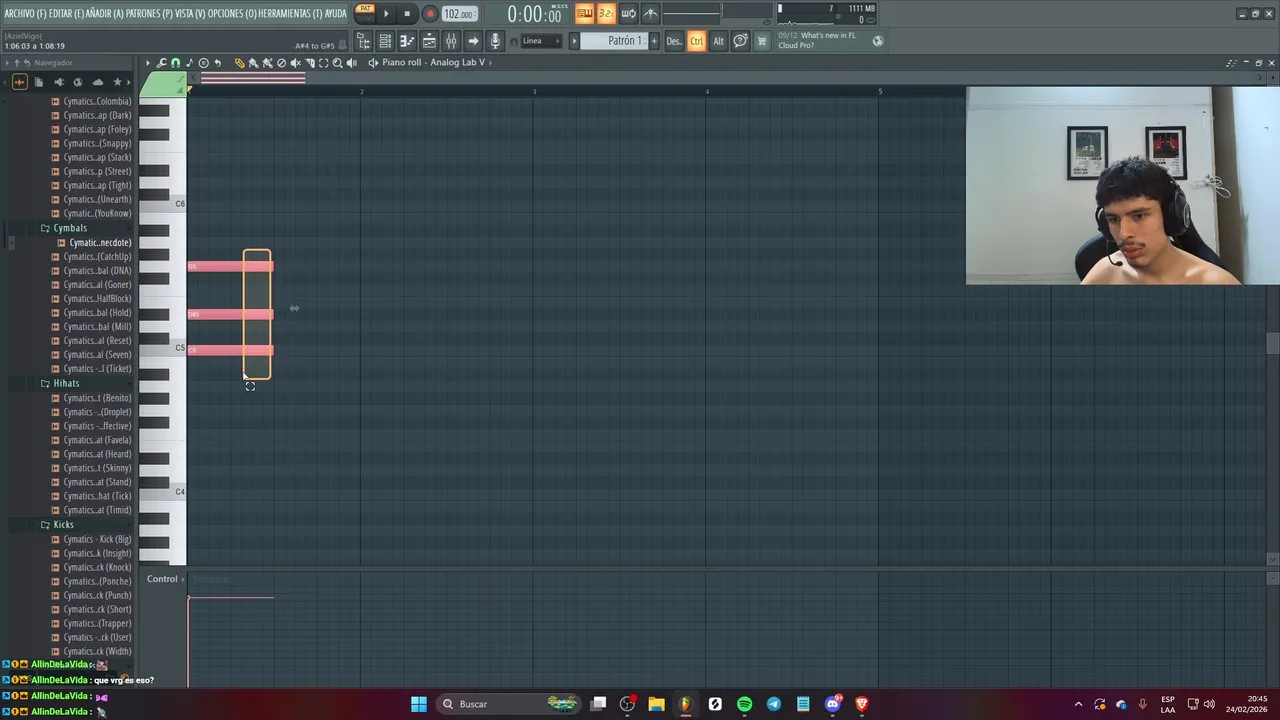Click the Alt button

(x=718, y=41)
